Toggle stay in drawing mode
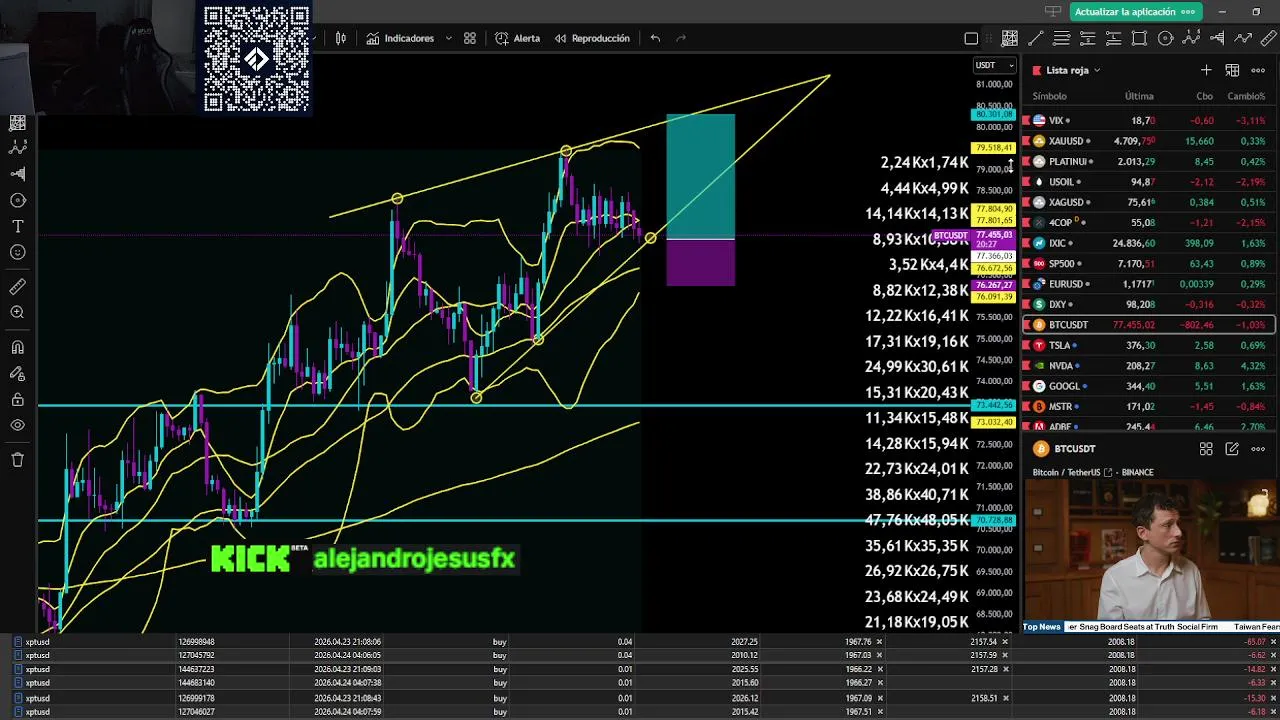Screen dimensions: 1280x720 point(18,374)
